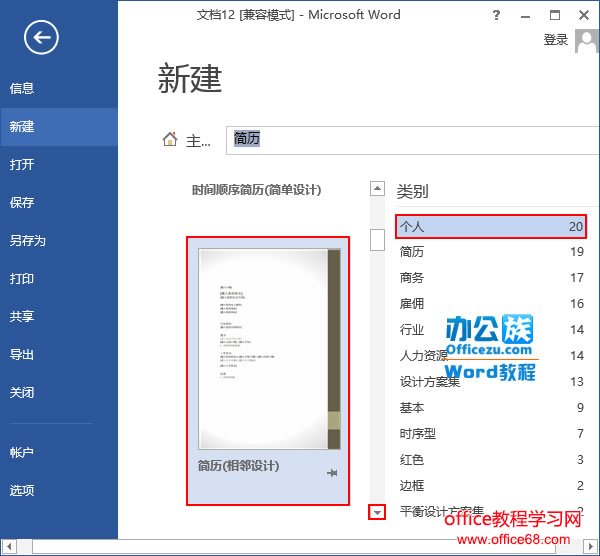Image resolution: width=600 pixels, height=556 pixels.
Task: Click category list scroll down arrow
Action: click(x=377, y=512)
